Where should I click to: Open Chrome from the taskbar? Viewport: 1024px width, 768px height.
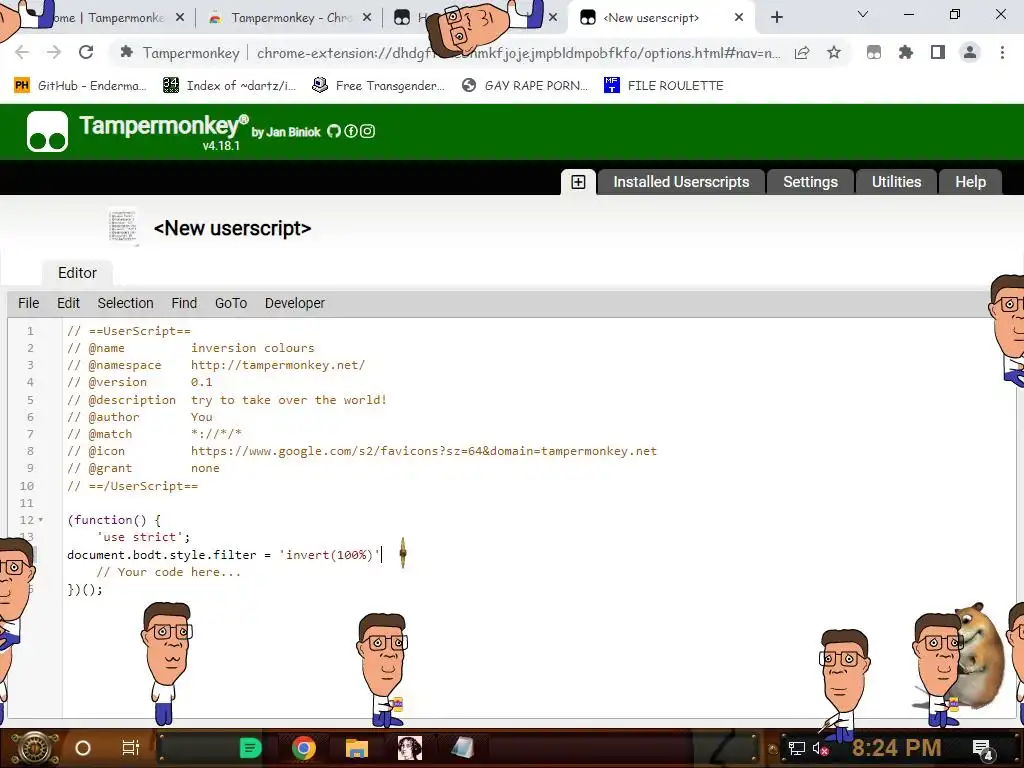tap(304, 748)
